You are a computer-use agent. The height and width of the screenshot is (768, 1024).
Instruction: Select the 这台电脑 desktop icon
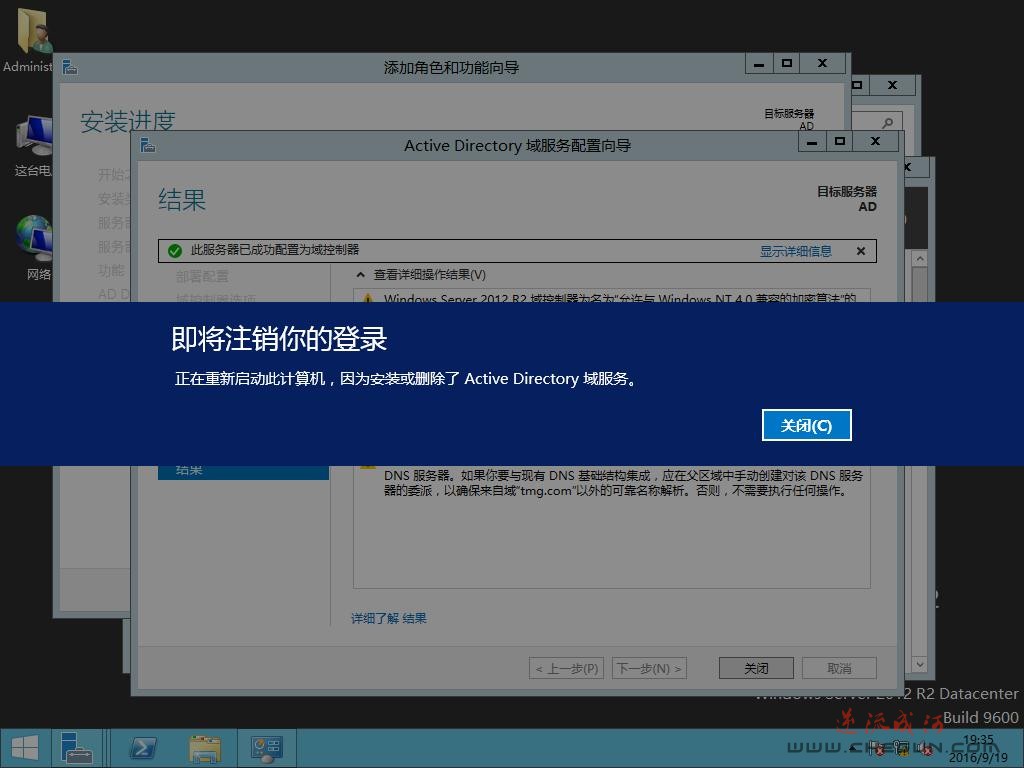tap(33, 146)
